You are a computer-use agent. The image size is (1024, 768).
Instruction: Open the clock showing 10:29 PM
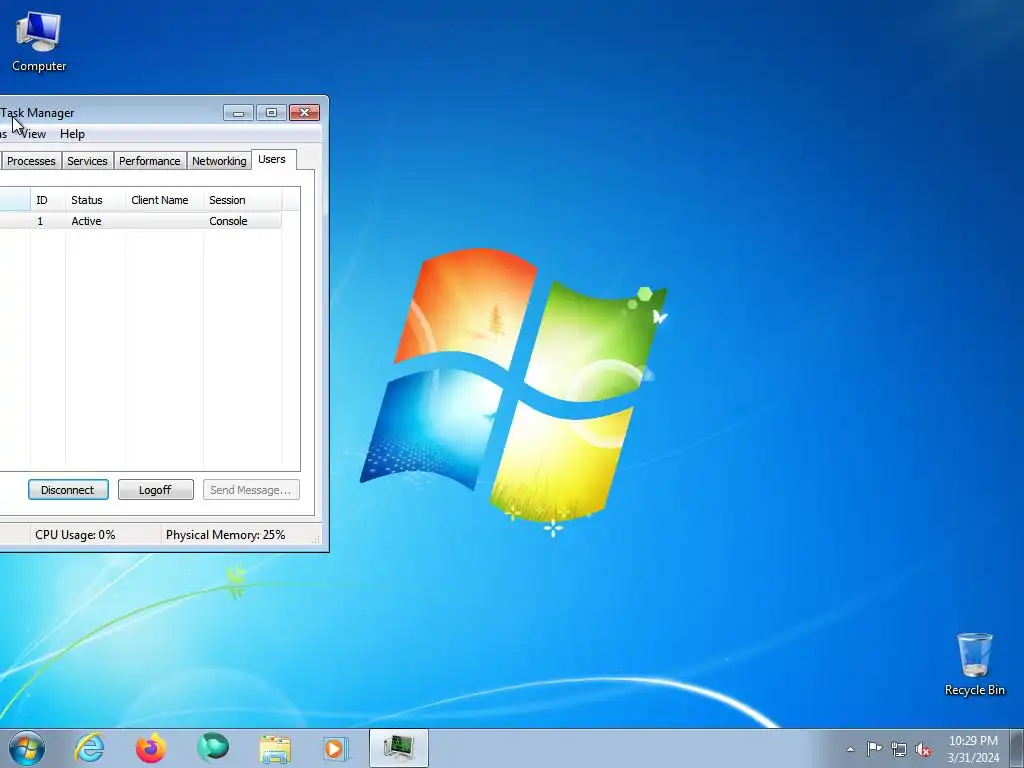(x=973, y=749)
